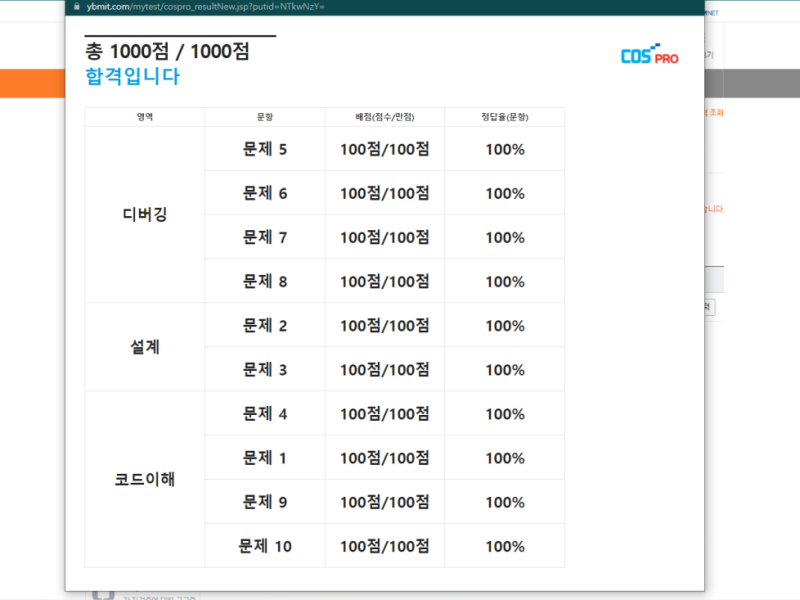Click the 총 1000점 / 1000점 score heading

click(x=166, y=50)
